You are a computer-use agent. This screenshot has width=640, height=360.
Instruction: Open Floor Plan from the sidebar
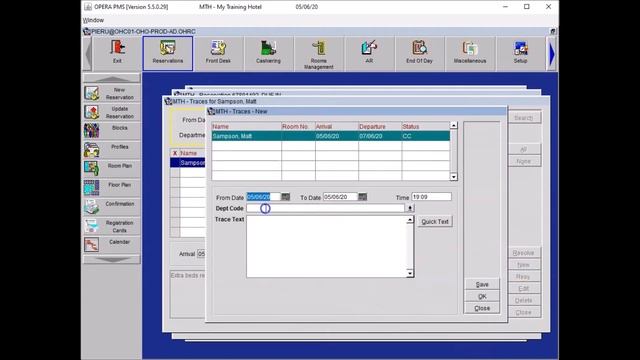click(112, 188)
